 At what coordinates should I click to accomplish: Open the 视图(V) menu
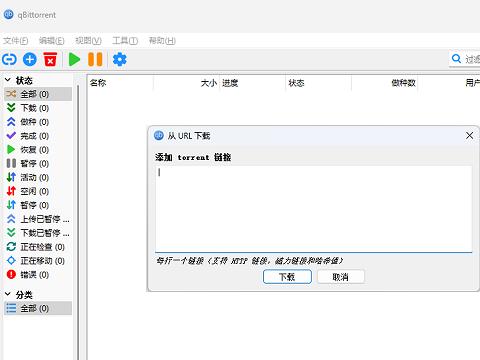pos(88,41)
